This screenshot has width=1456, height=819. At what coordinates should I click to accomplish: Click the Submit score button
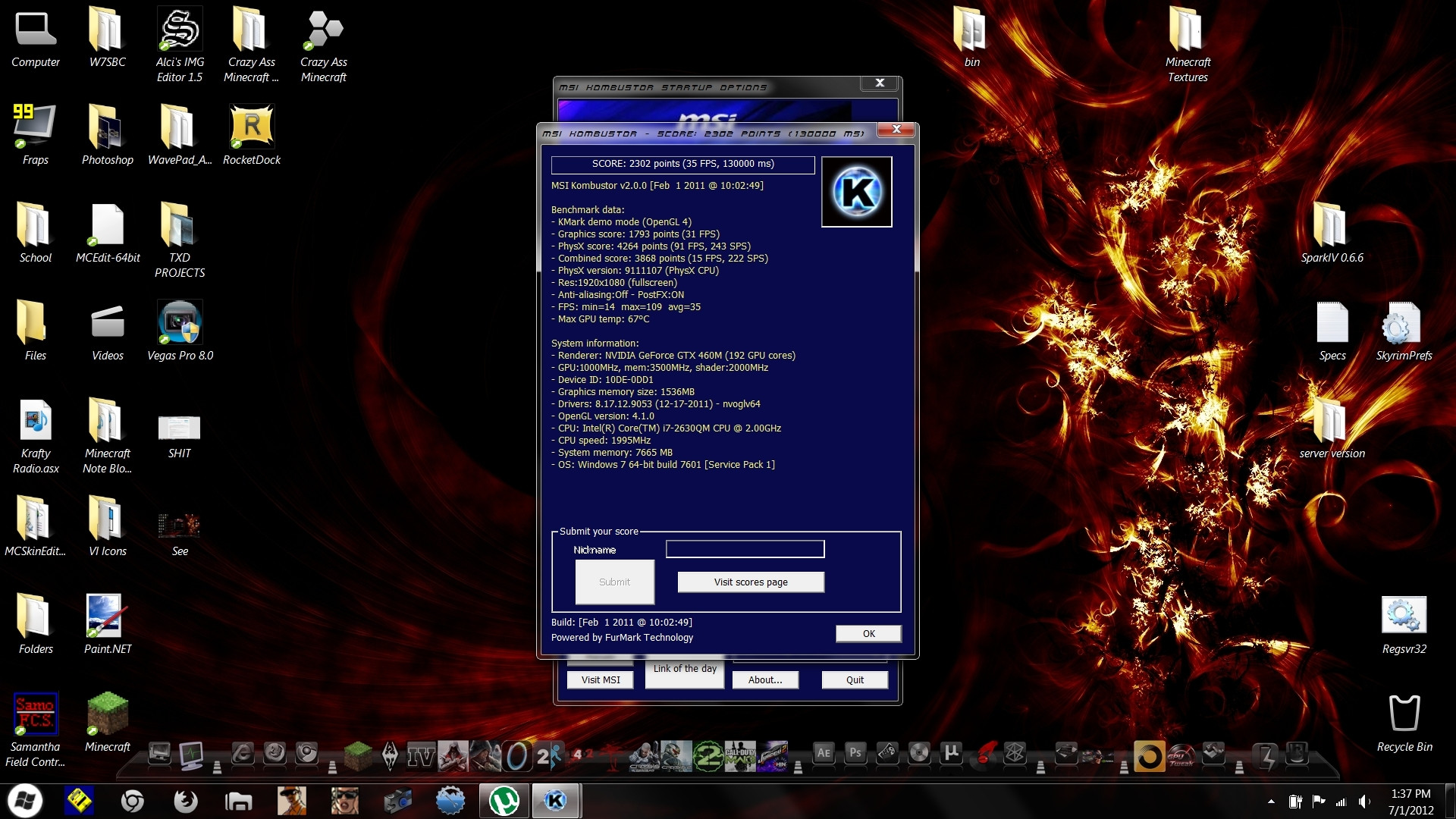tap(614, 582)
